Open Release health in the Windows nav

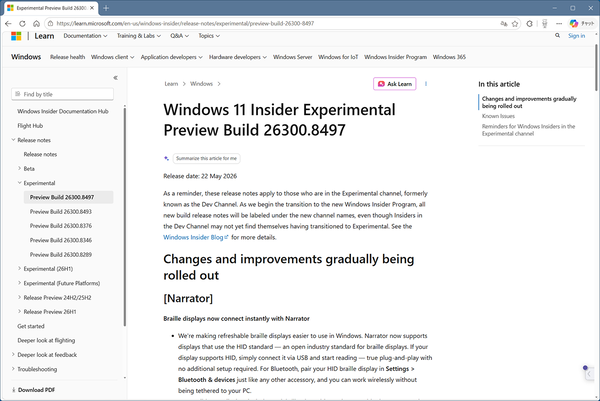coord(67,57)
